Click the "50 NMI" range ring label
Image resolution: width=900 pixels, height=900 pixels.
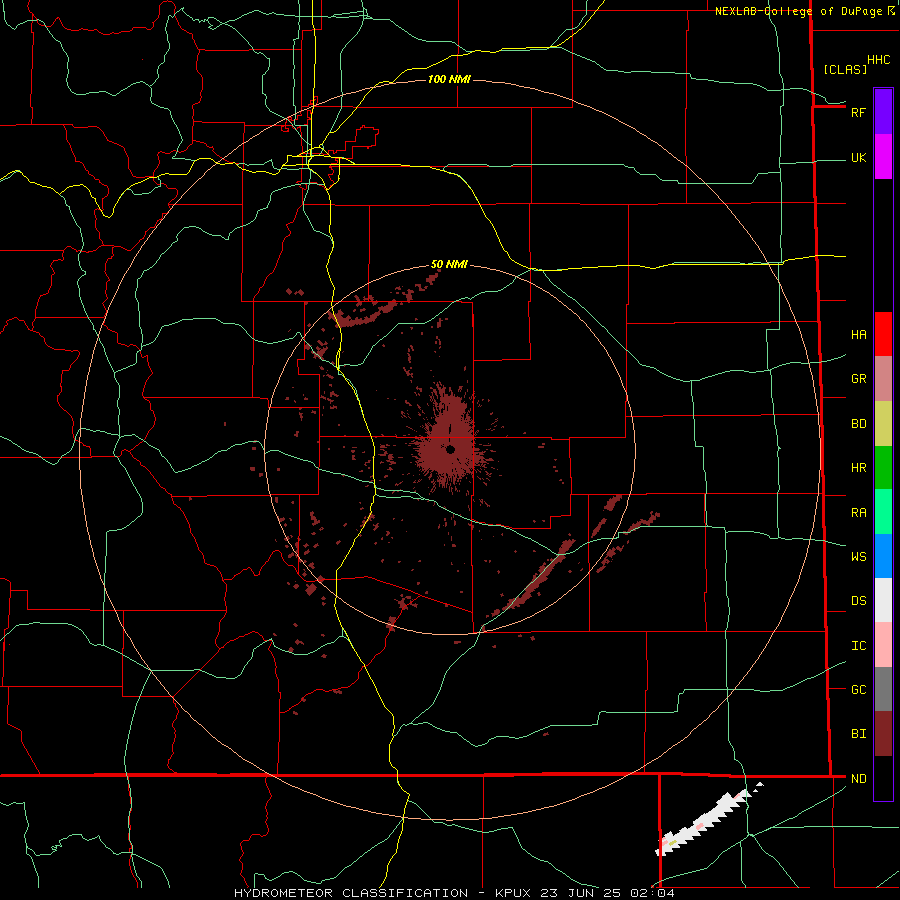(x=449, y=264)
